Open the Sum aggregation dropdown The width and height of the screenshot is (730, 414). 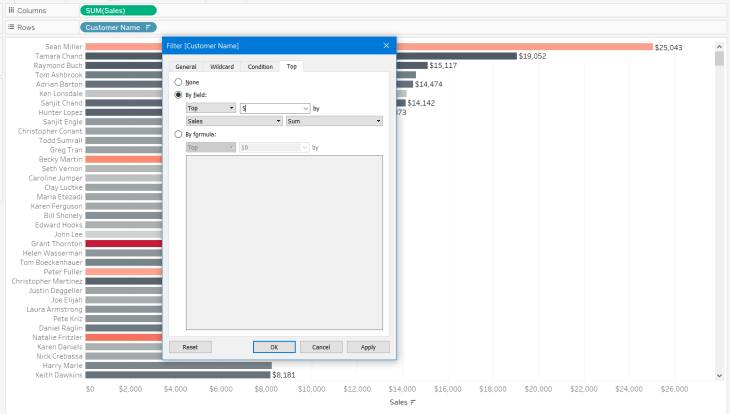334,121
